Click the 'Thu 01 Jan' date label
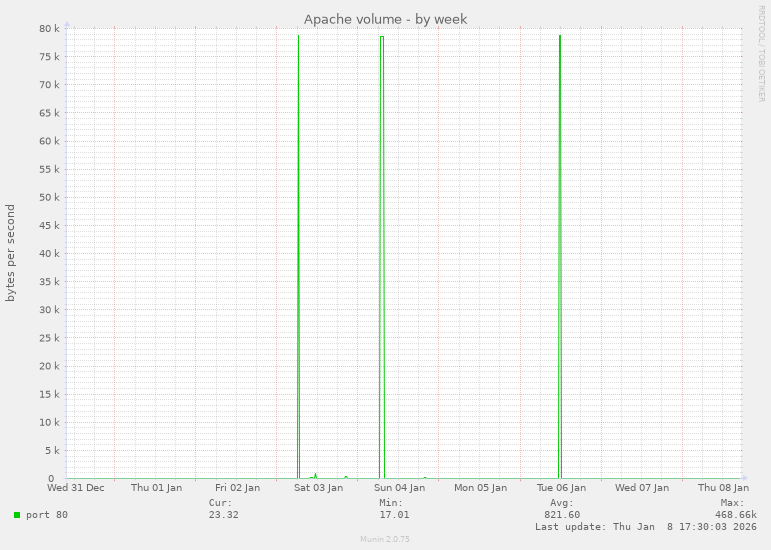Viewport: 771px width, 550px height. (156, 488)
